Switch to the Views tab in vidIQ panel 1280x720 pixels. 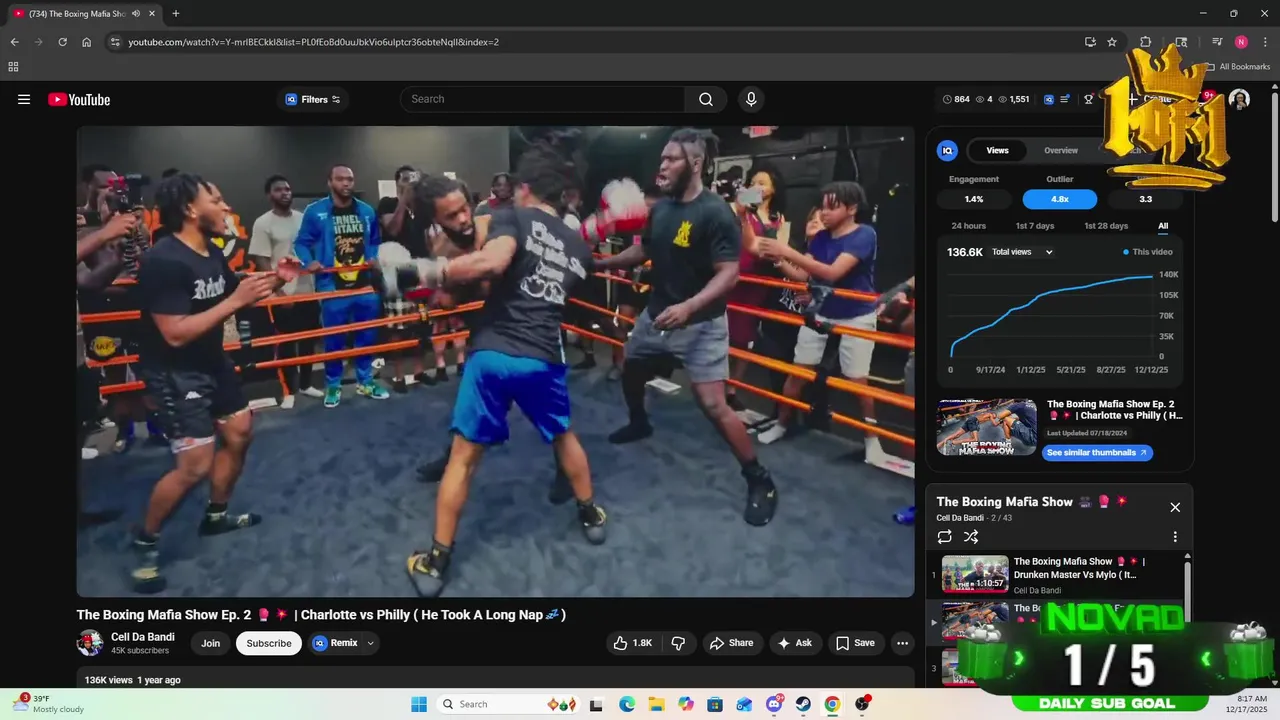pos(997,150)
